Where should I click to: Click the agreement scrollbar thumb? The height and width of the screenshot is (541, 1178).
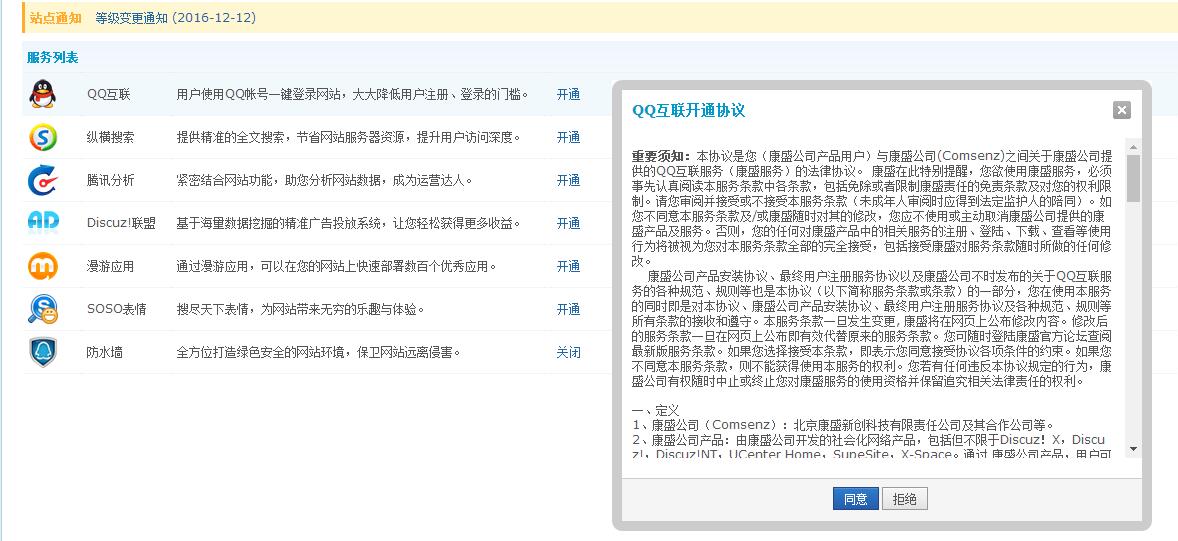[x=1134, y=179]
